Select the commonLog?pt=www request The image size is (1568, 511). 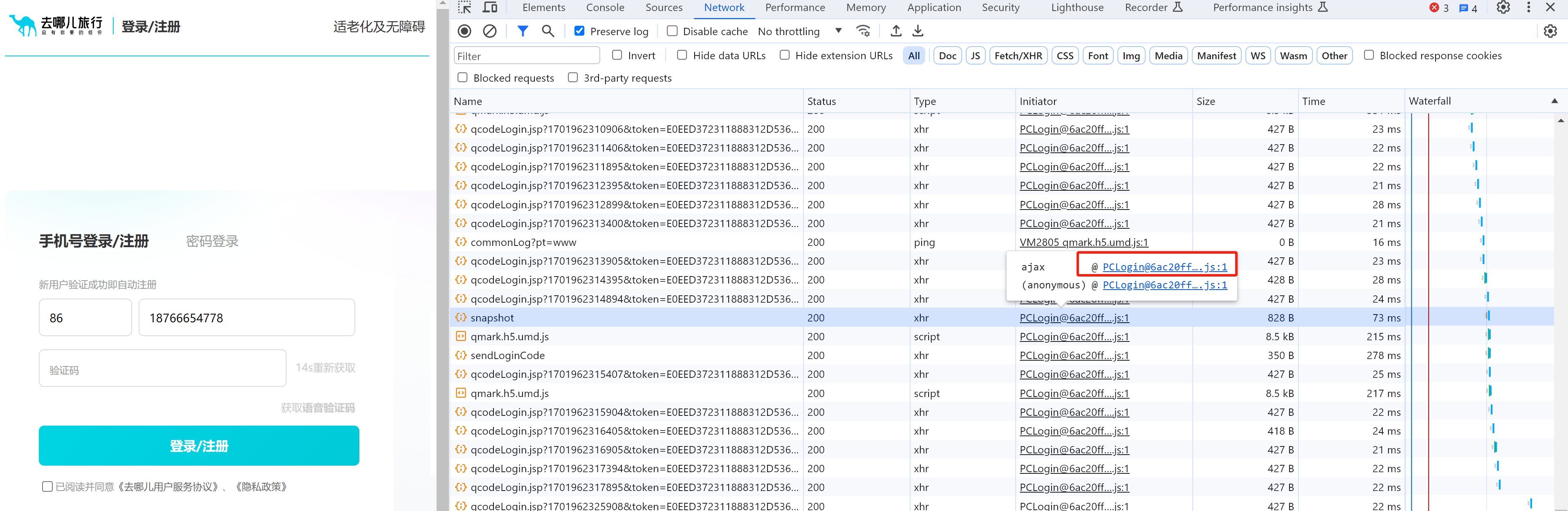click(x=523, y=242)
